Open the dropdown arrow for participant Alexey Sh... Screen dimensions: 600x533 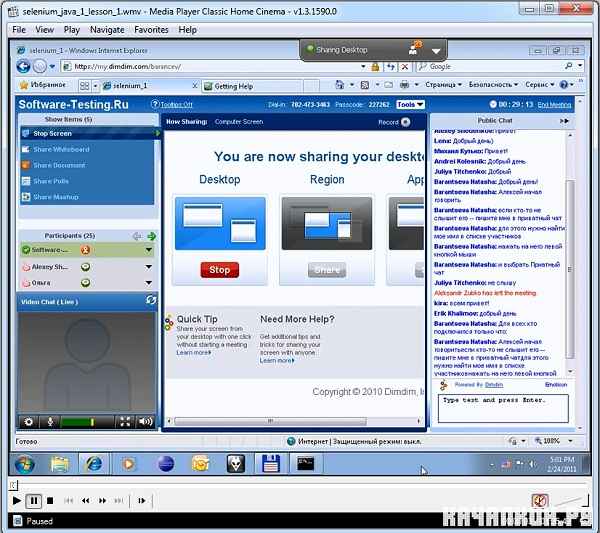coord(149,267)
